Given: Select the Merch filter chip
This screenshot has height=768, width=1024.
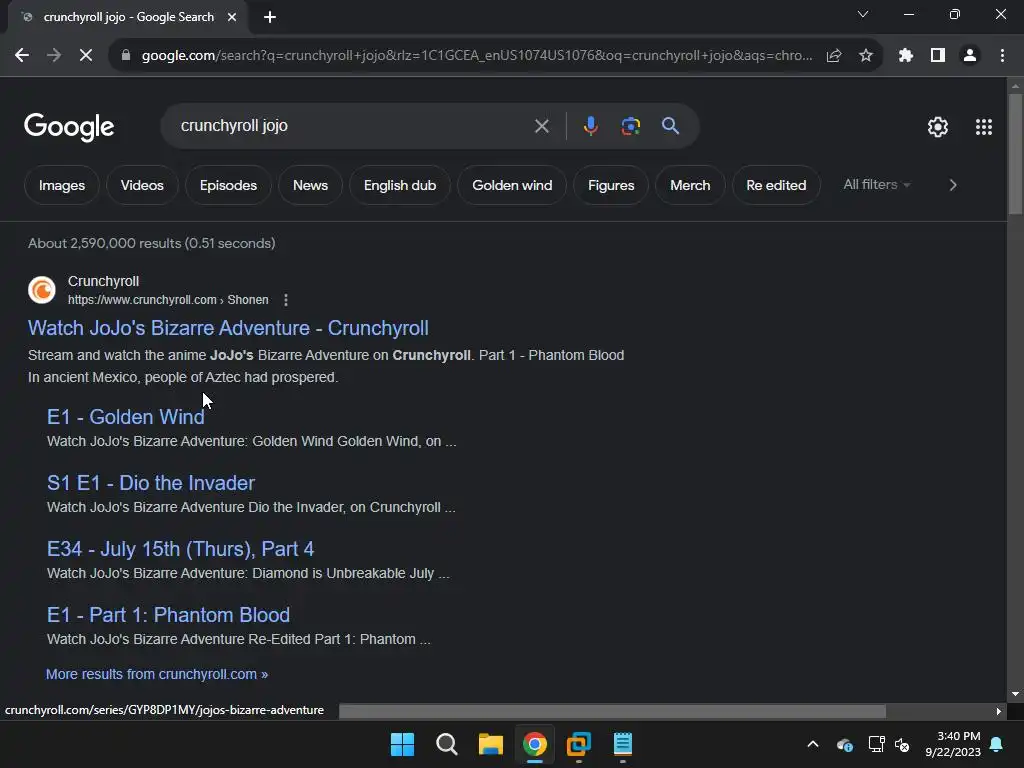Looking at the screenshot, I should point(690,185).
